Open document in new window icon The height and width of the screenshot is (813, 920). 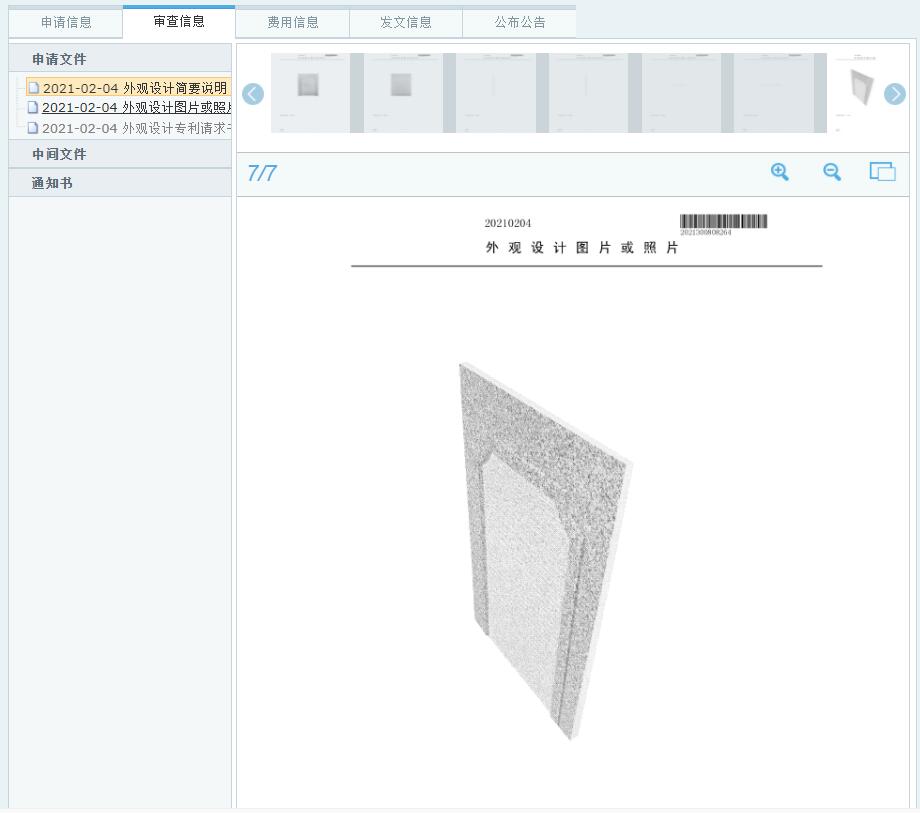[x=882, y=172]
